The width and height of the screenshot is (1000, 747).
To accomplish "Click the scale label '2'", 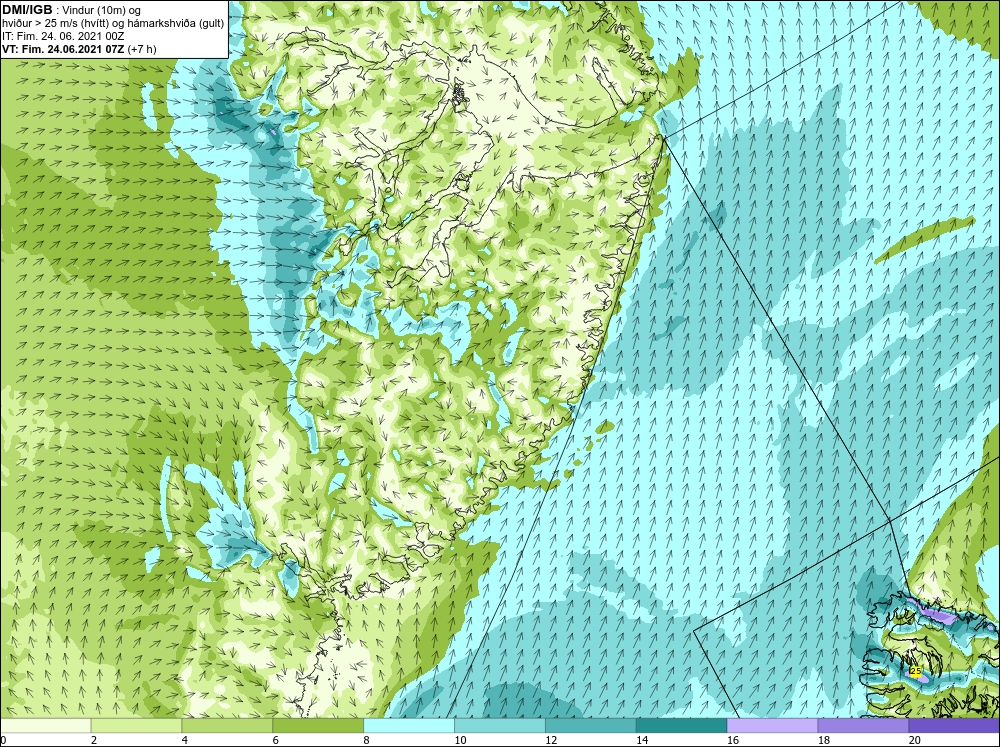I will [x=94, y=740].
